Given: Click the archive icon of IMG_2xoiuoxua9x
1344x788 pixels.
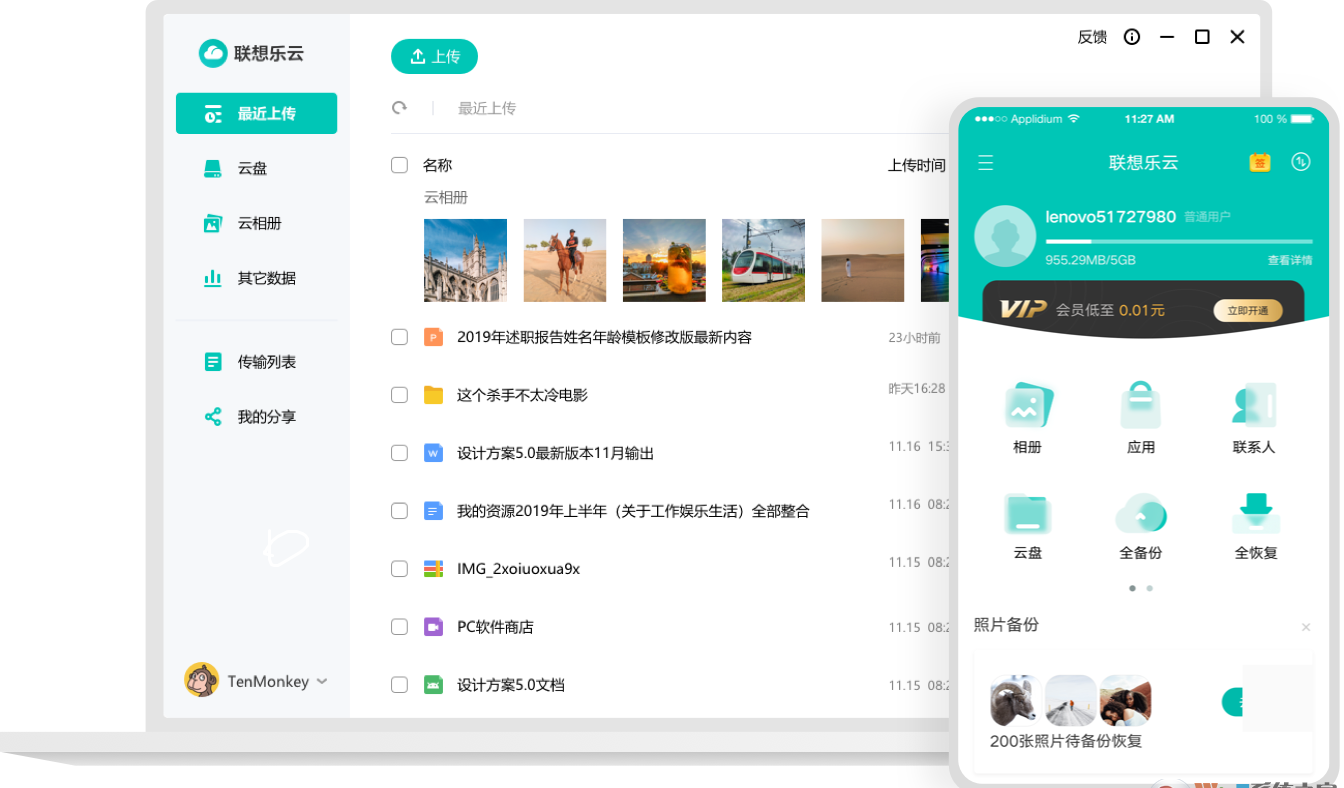Looking at the screenshot, I should 433,569.
